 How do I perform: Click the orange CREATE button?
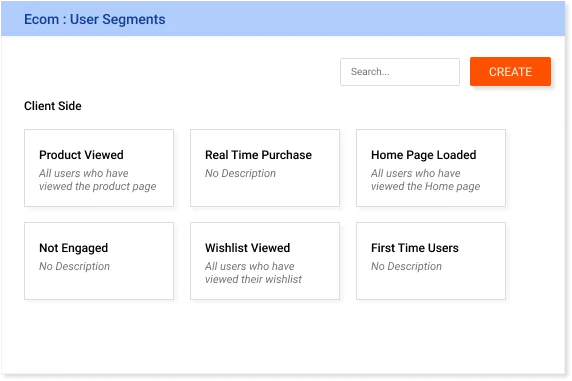pos(510,72)
